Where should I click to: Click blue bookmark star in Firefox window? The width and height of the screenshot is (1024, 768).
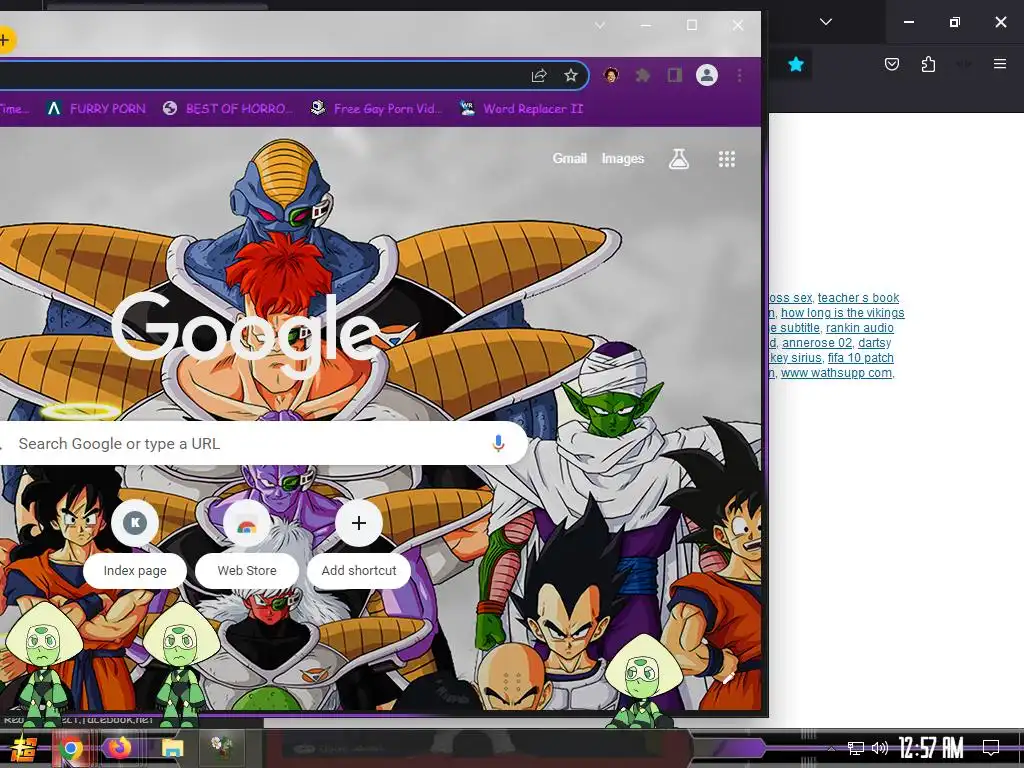click(x=795, y=64)
